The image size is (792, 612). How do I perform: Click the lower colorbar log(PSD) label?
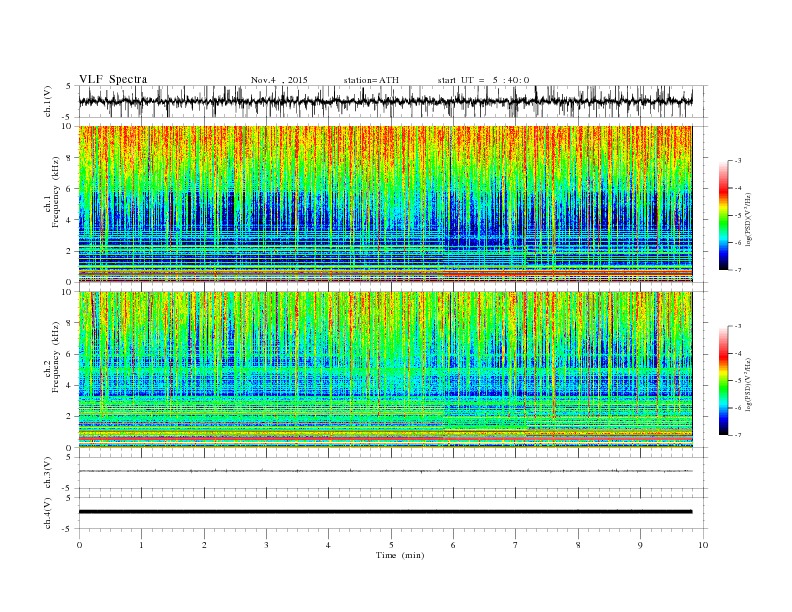click(x=750, y=384)
